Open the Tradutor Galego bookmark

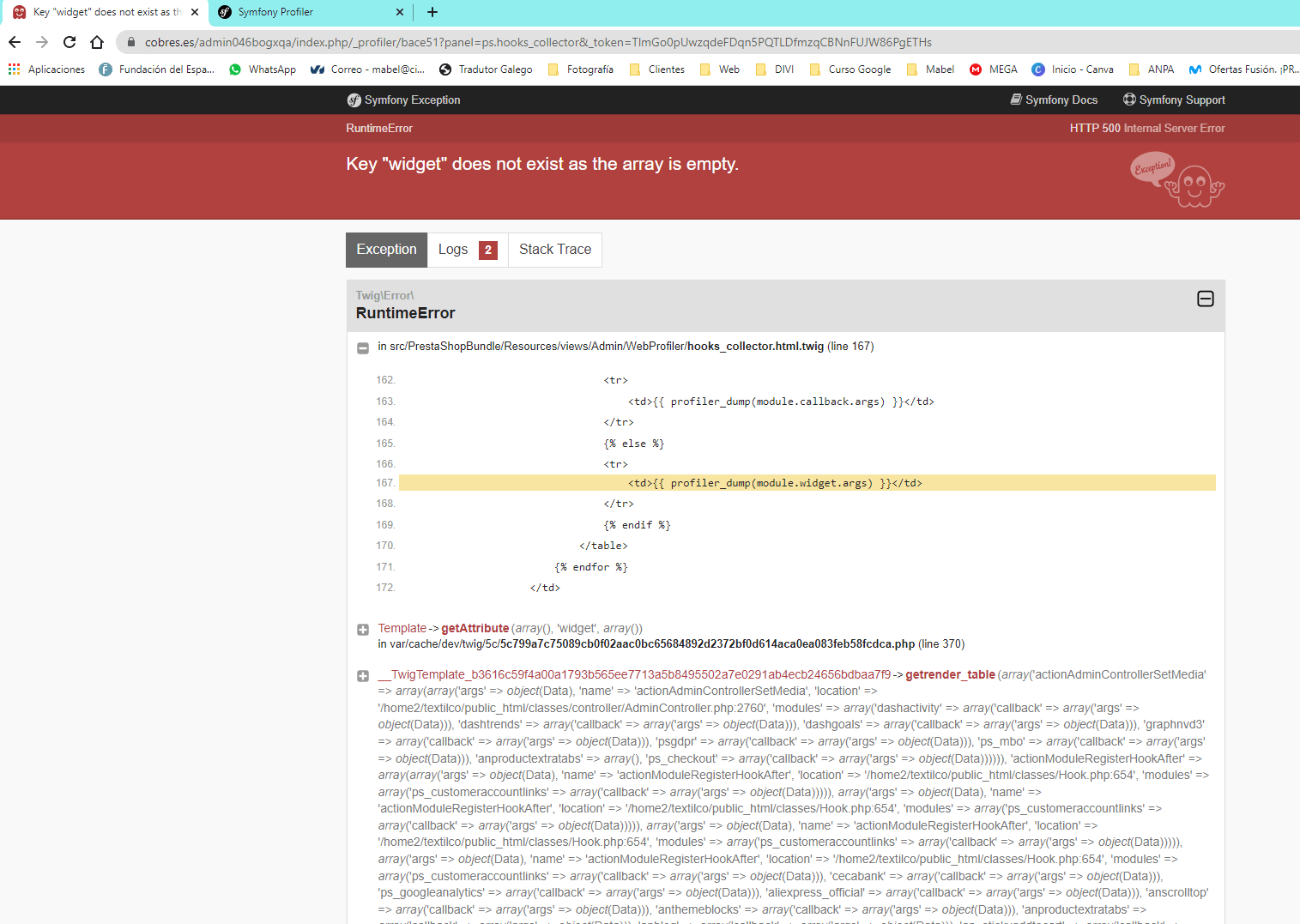486,69
